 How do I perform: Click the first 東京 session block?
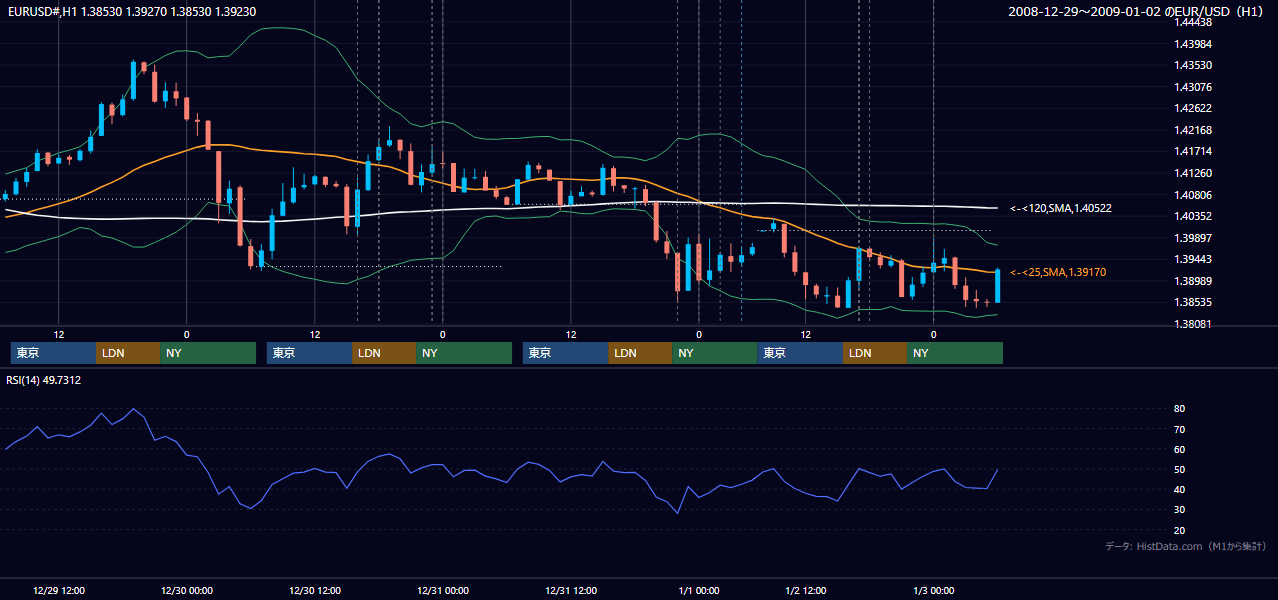pyautogui.click(x=53, y=353)
